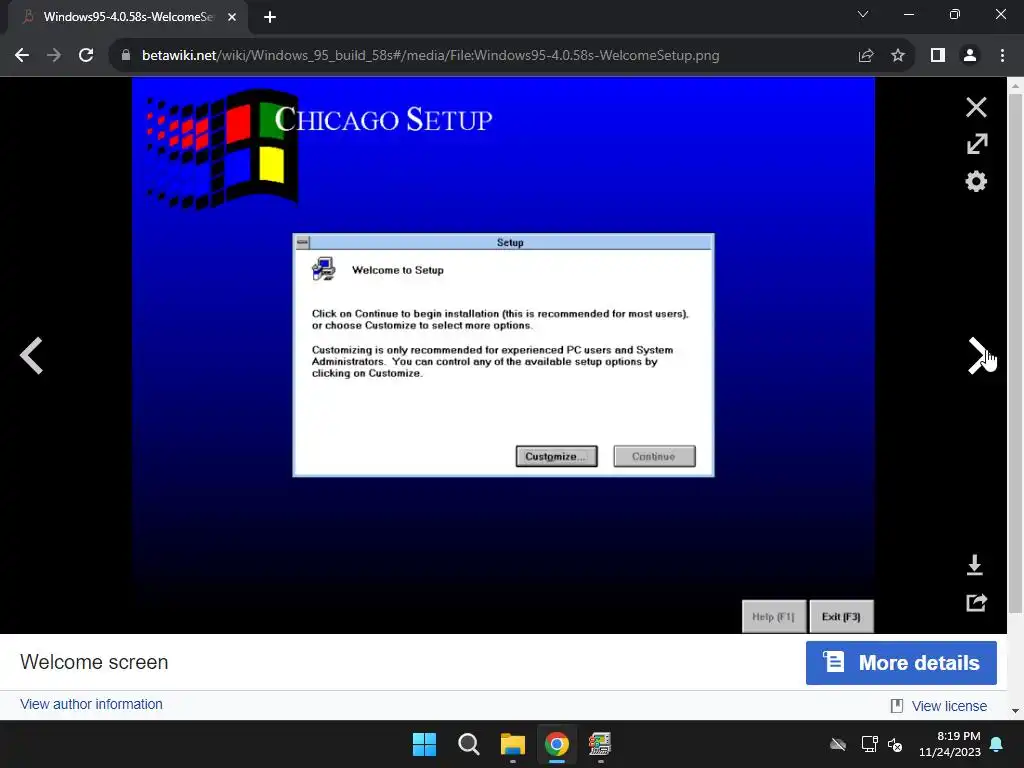The width and height of the screenshot is (1024, 768).
Task: Open media viewer settings gear icon
Action: pos(976,181)
